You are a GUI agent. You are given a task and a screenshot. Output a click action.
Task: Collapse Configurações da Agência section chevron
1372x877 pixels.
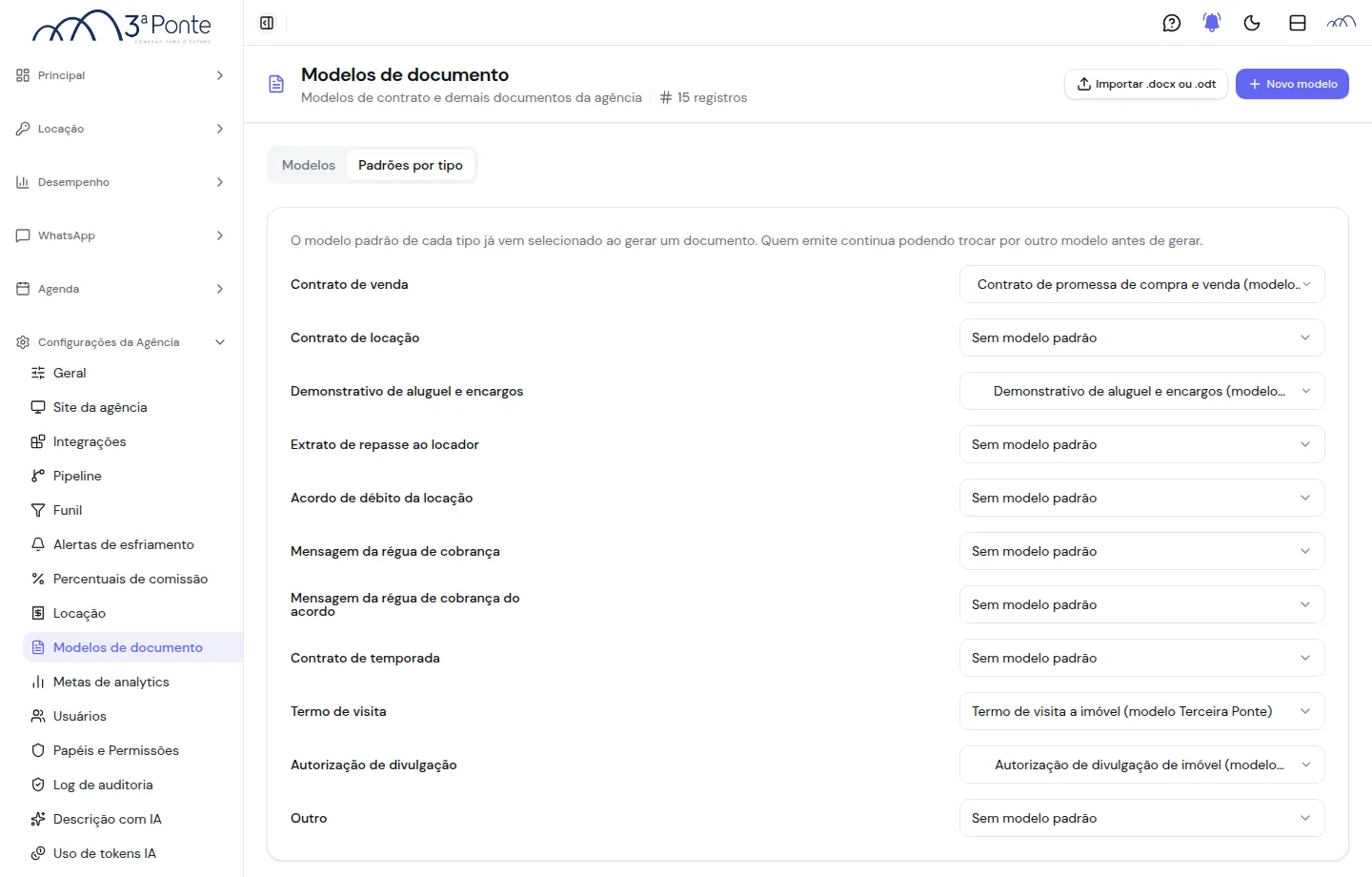point(220,342)
